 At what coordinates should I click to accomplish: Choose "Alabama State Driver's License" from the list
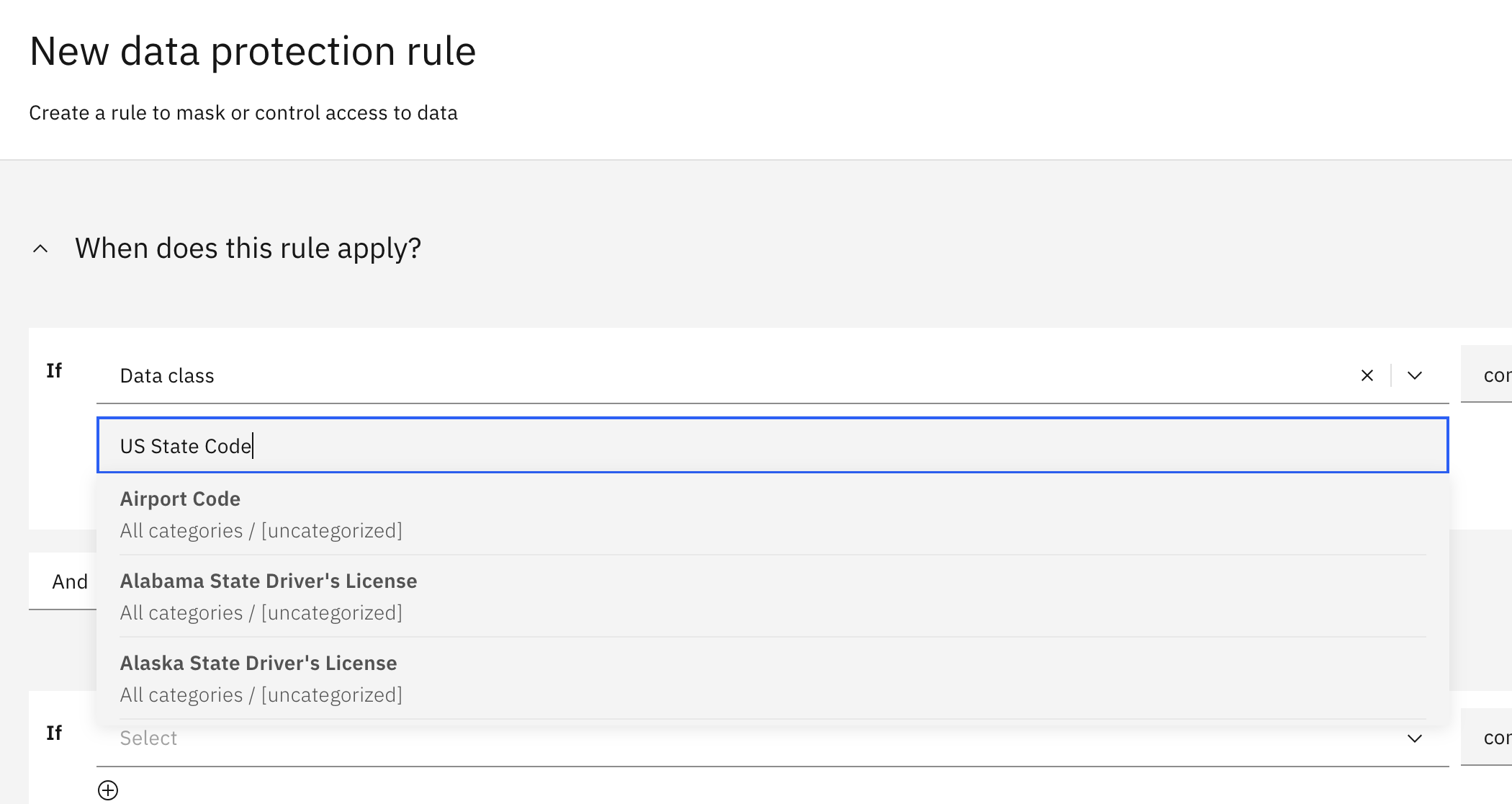[x=269, y=581]
